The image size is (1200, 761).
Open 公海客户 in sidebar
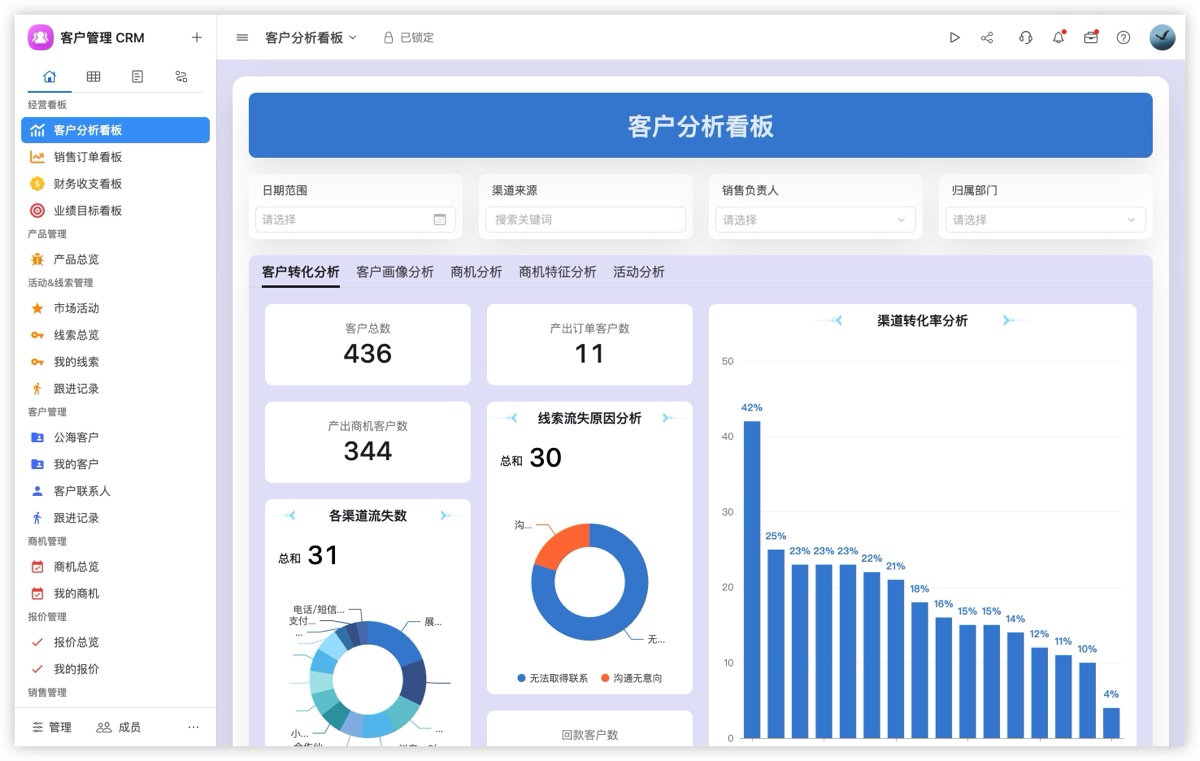115,437
